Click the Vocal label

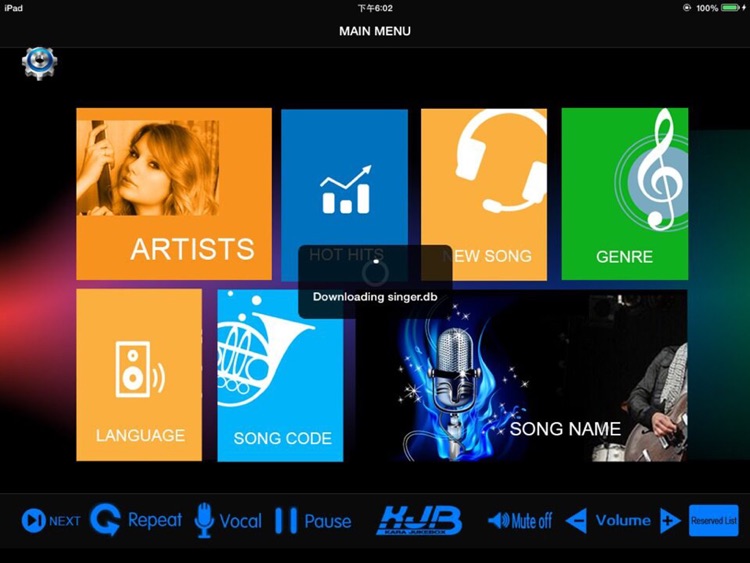click(241, 521)
